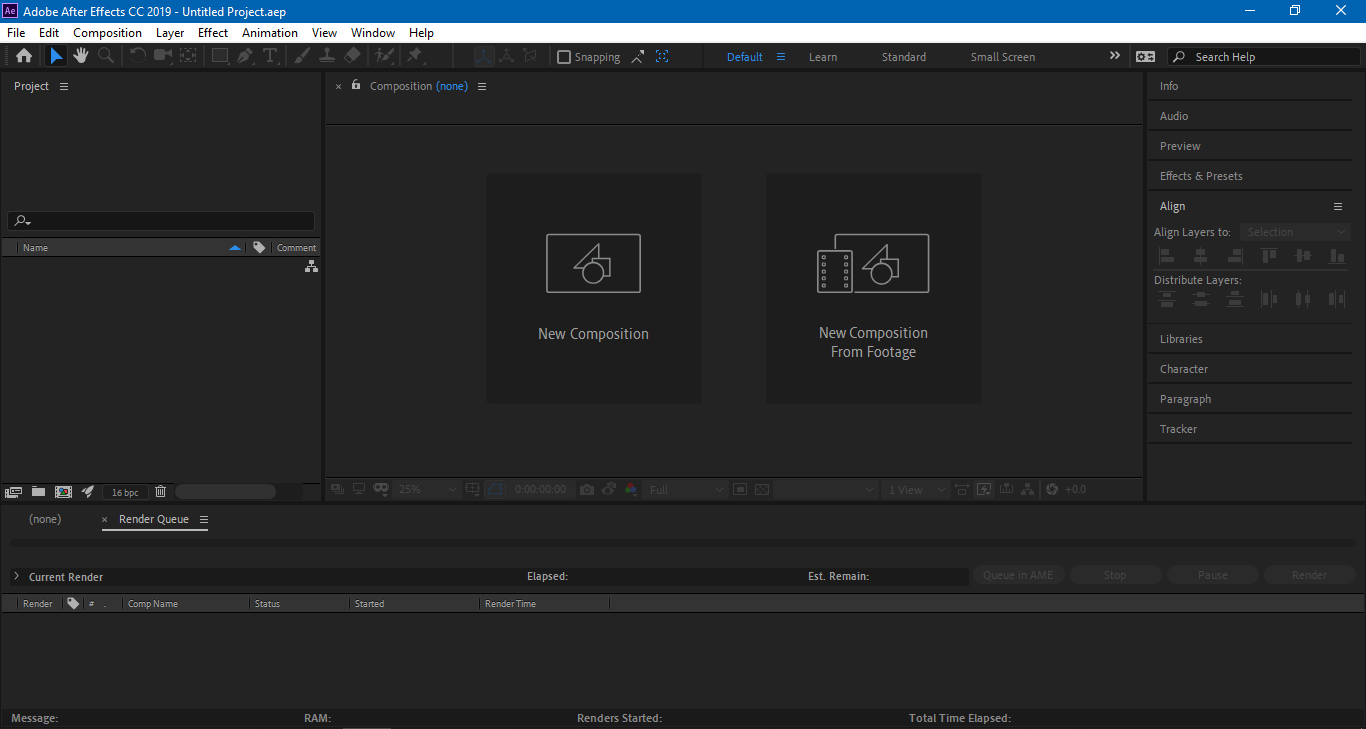Expand the Current Render details
Image resolution: width=1366 pixels, height=729 pixels.
click(x=16, y=576)
